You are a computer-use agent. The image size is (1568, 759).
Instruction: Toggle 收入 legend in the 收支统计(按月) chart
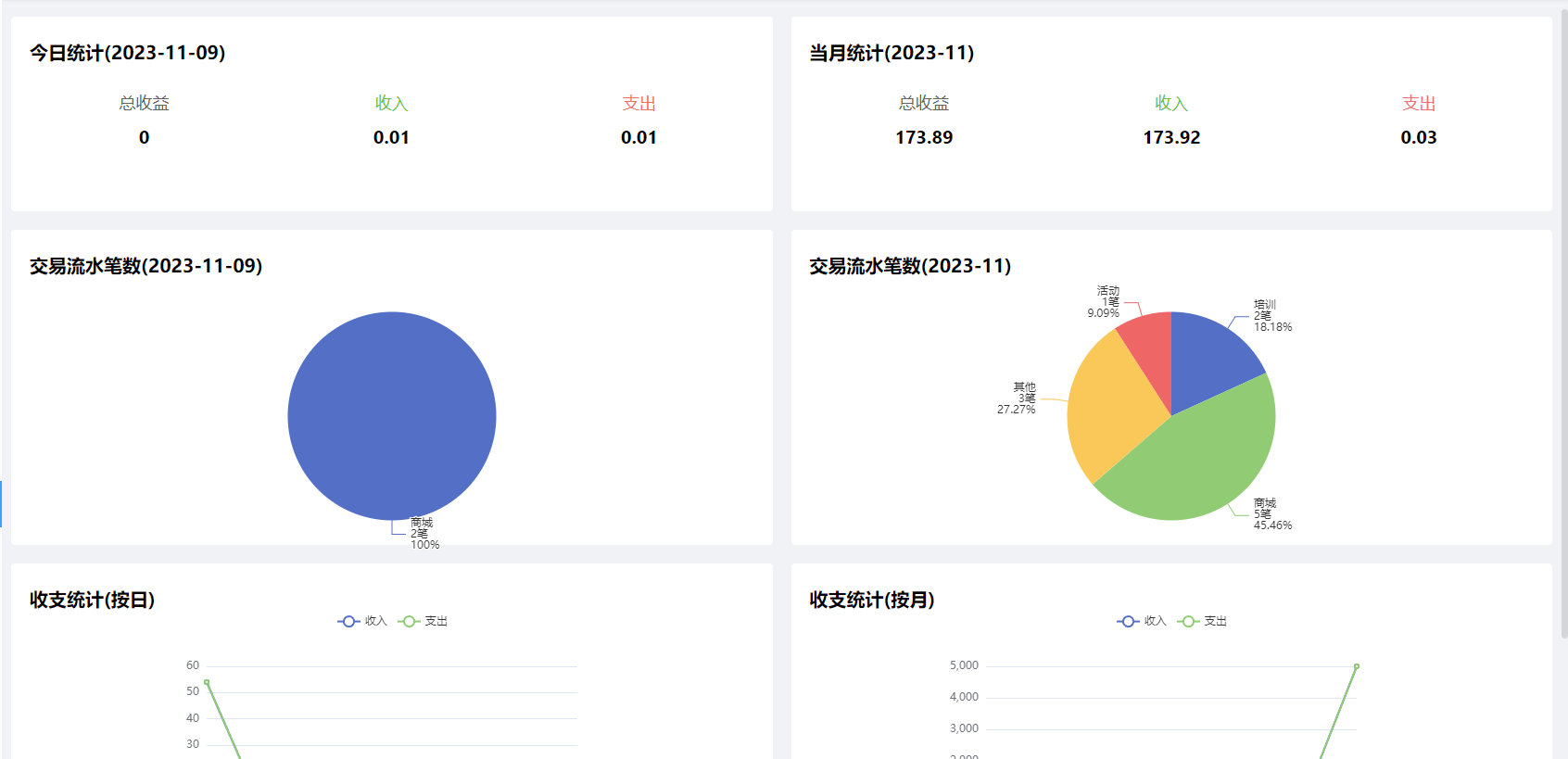[x=1142, y=621]
